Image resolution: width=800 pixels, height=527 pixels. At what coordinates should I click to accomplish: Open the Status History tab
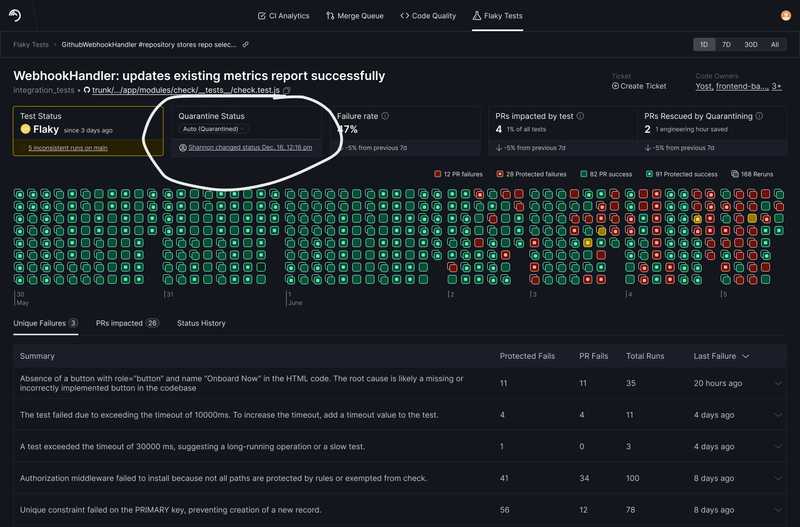pos(201,323)
